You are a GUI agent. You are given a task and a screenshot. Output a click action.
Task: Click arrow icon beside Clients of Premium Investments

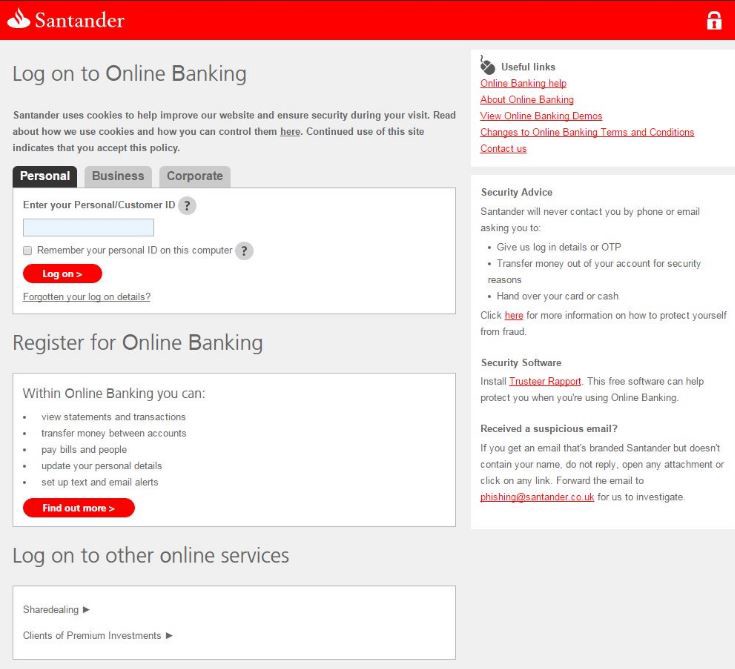(169, 635)
